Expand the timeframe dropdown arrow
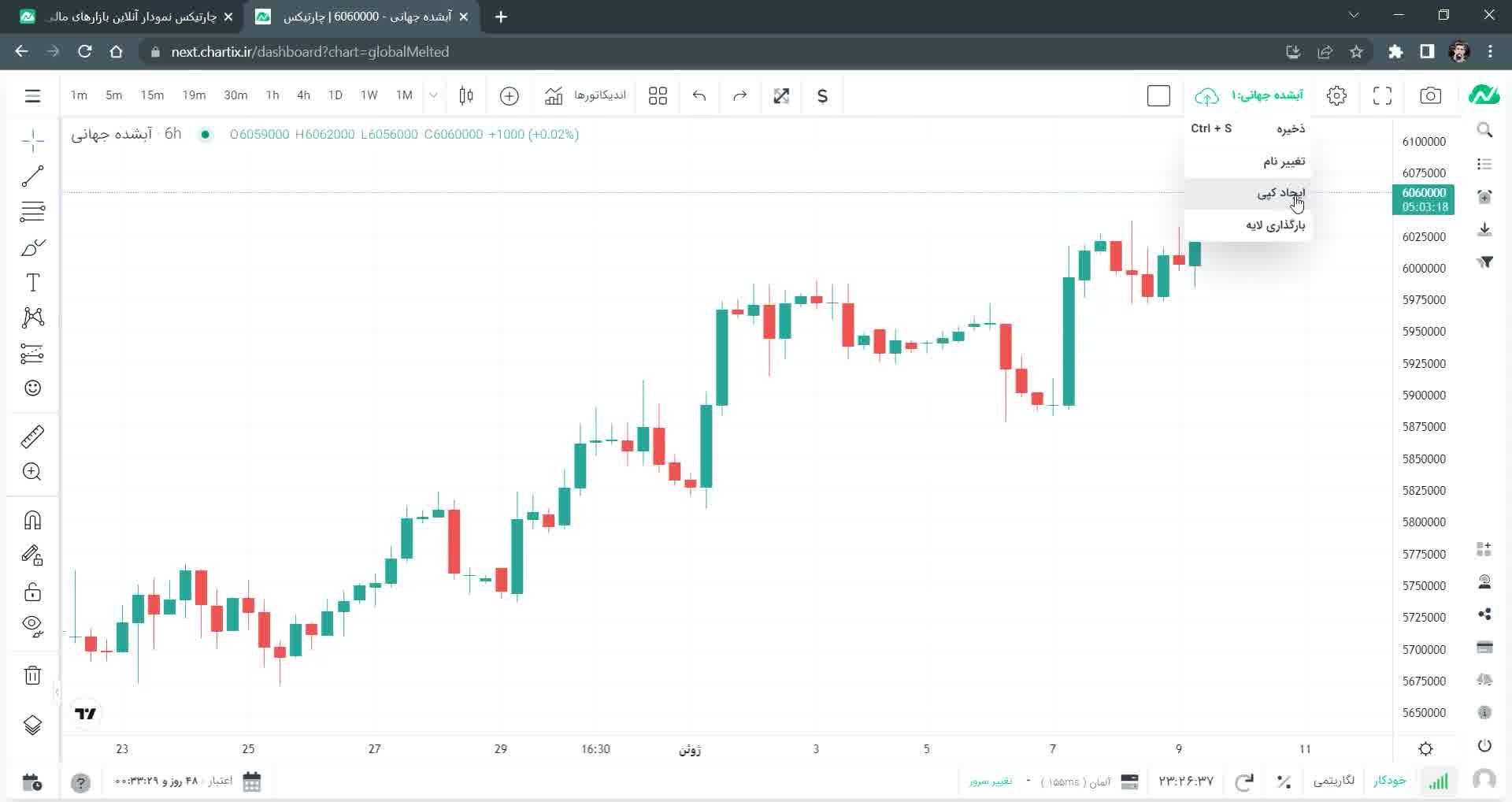 coord(433,96)
